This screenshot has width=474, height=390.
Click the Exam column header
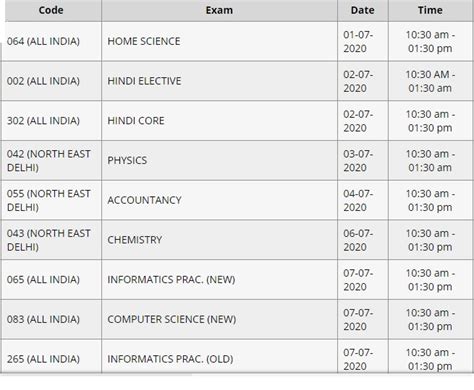(219, 10)
